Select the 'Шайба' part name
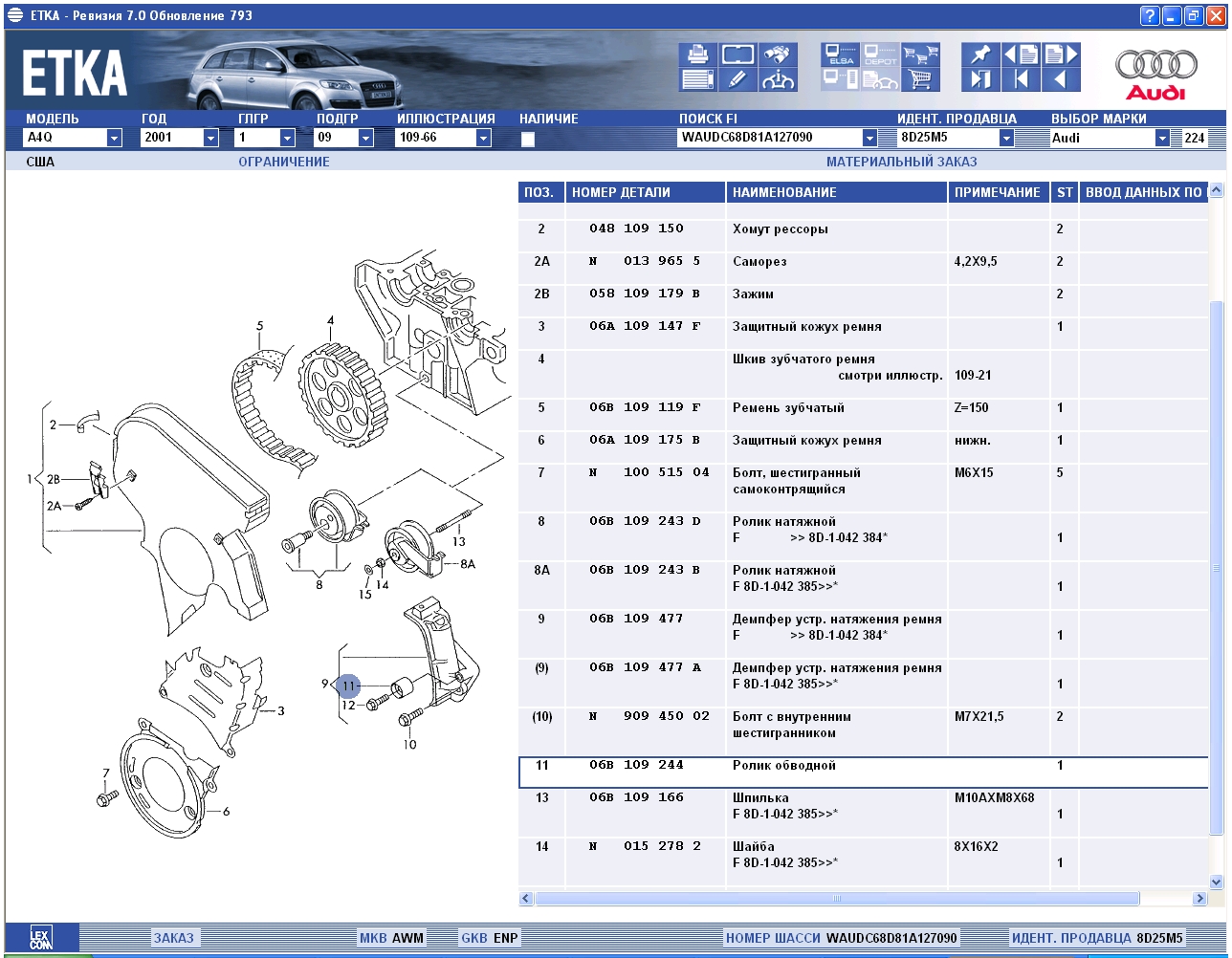The image size is (1232, 958). [x=754, y=846]
